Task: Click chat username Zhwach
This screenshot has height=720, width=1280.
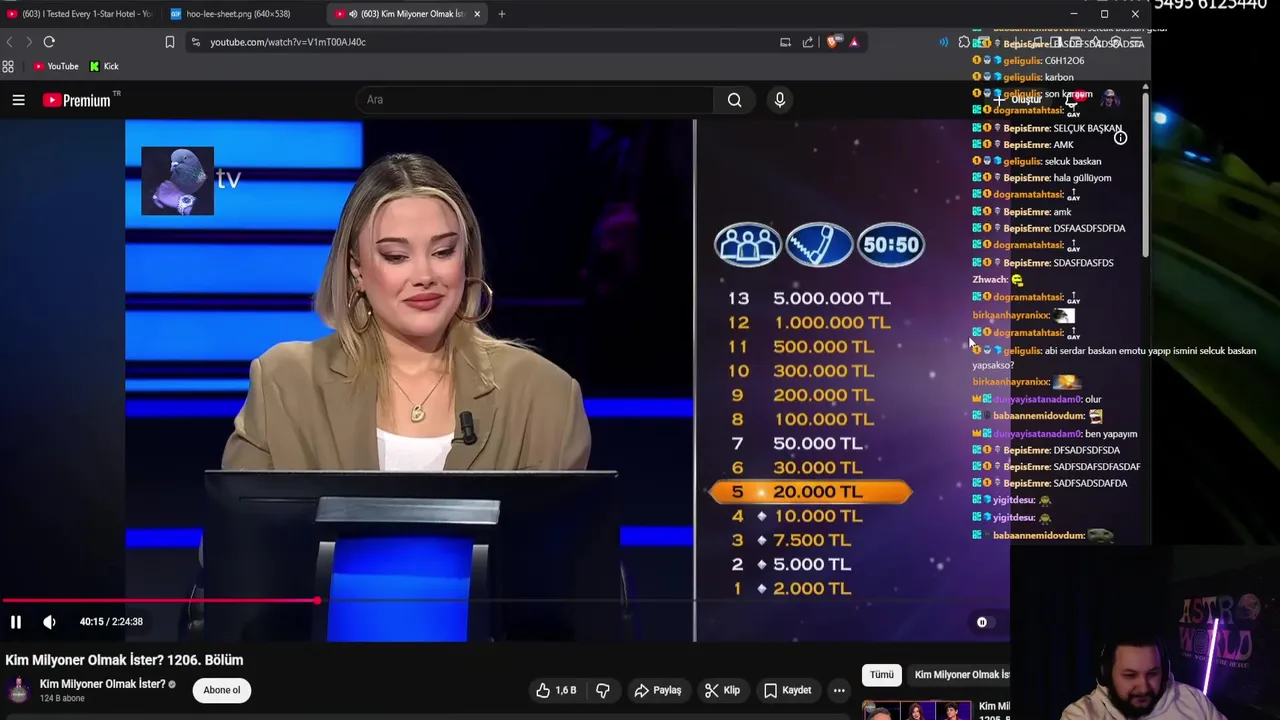Action: (990, 280)
